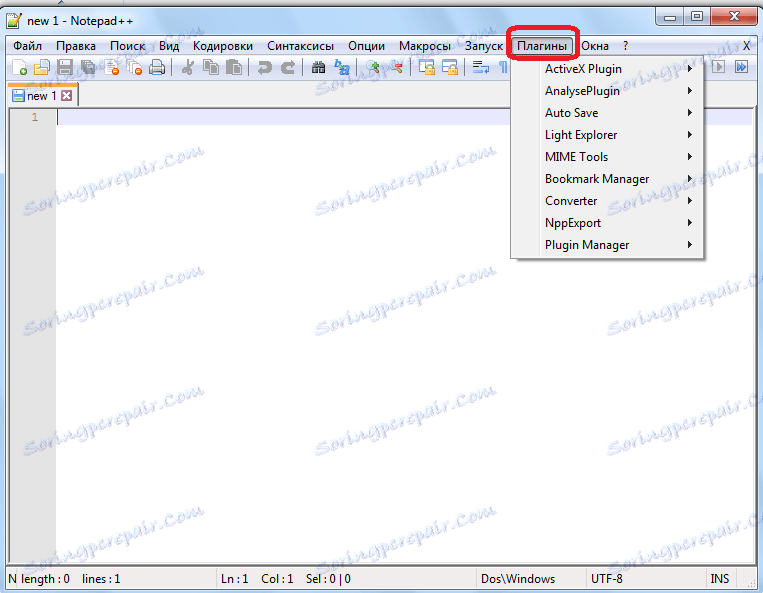Screen dimensions: 763x593
Task: Open Find with the binoculars icon
Action: (319, 67)
